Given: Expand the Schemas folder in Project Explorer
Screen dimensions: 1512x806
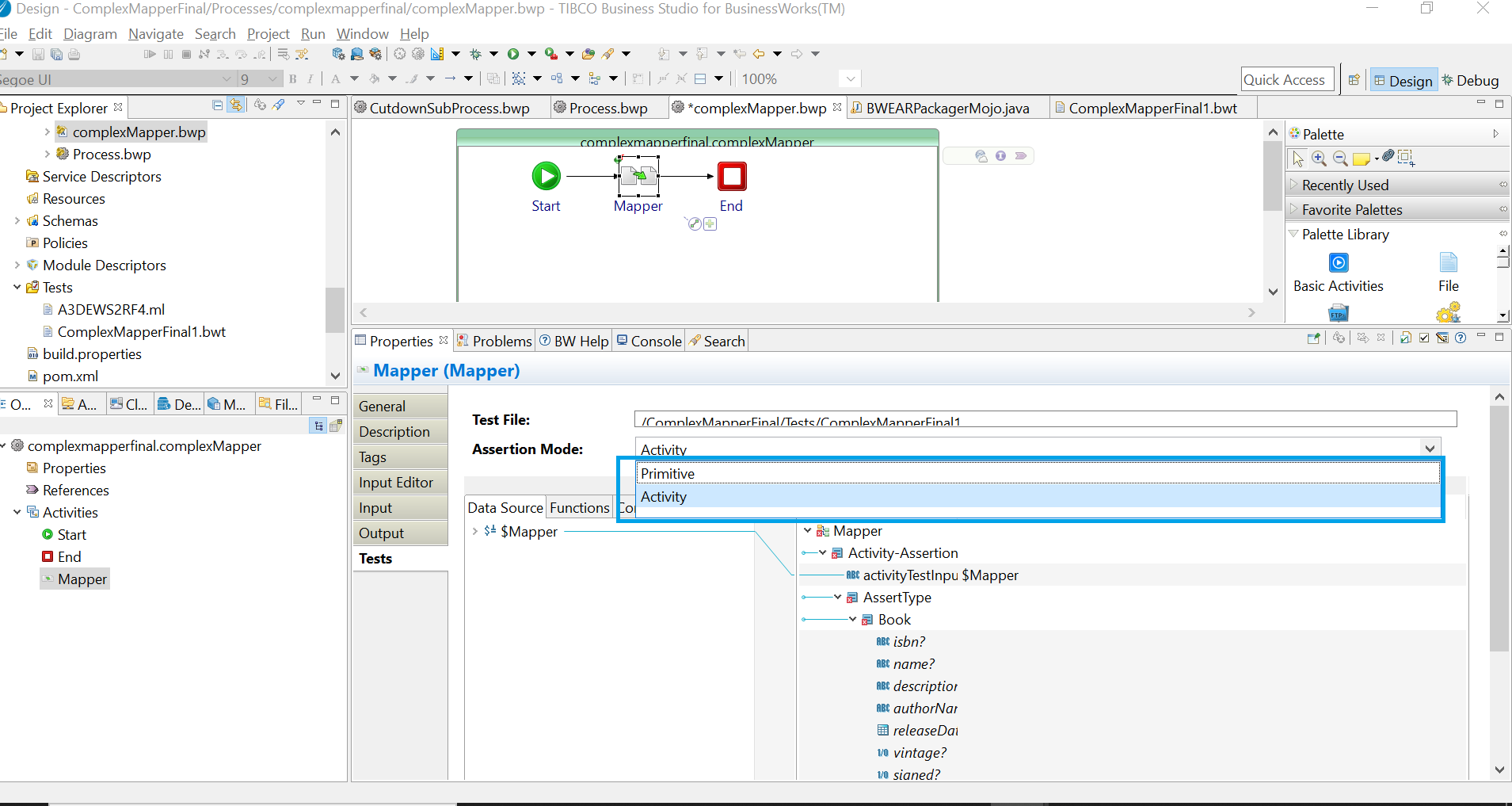Looking at the screenshot, I should (x=17, y=220).
